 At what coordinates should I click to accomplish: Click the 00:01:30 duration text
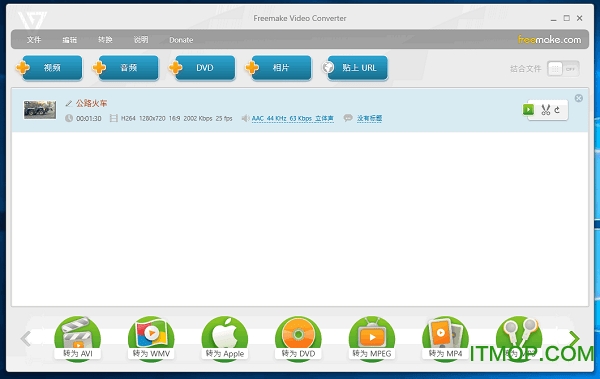(x=89, y=119)
